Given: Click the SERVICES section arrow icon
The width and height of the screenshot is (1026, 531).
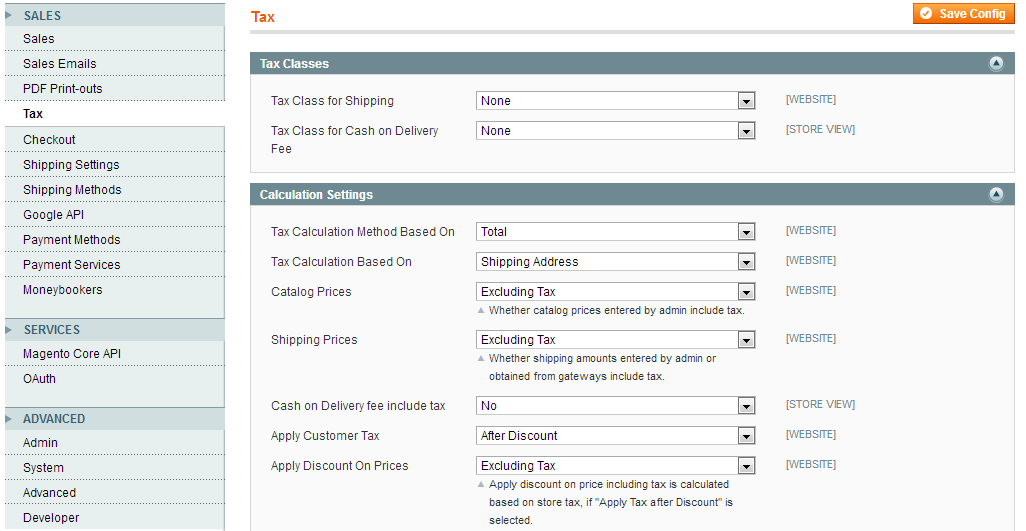Looking at the screenshot, I should tap(9, 329).
